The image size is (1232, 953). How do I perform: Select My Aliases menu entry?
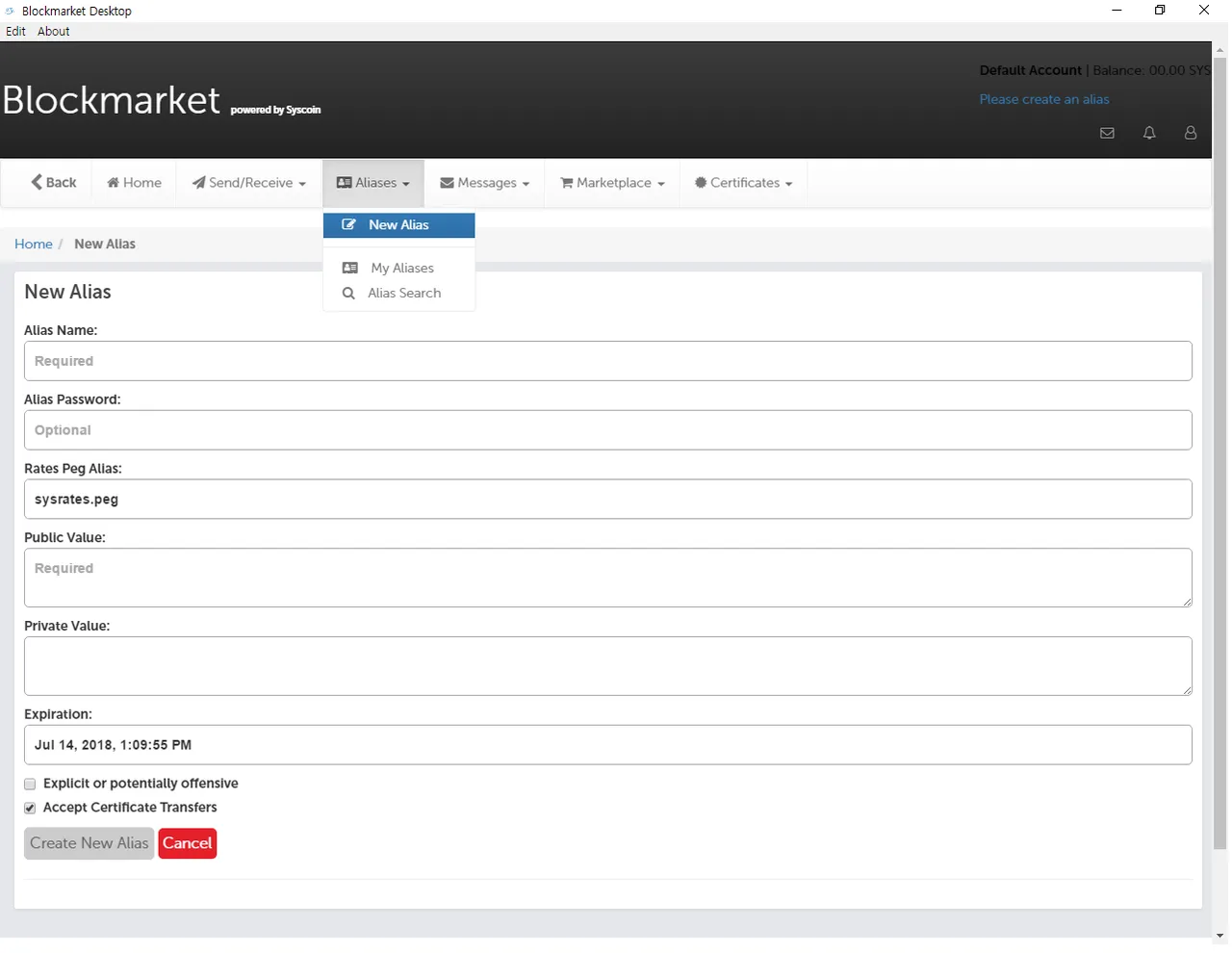(x=399, y=269)
